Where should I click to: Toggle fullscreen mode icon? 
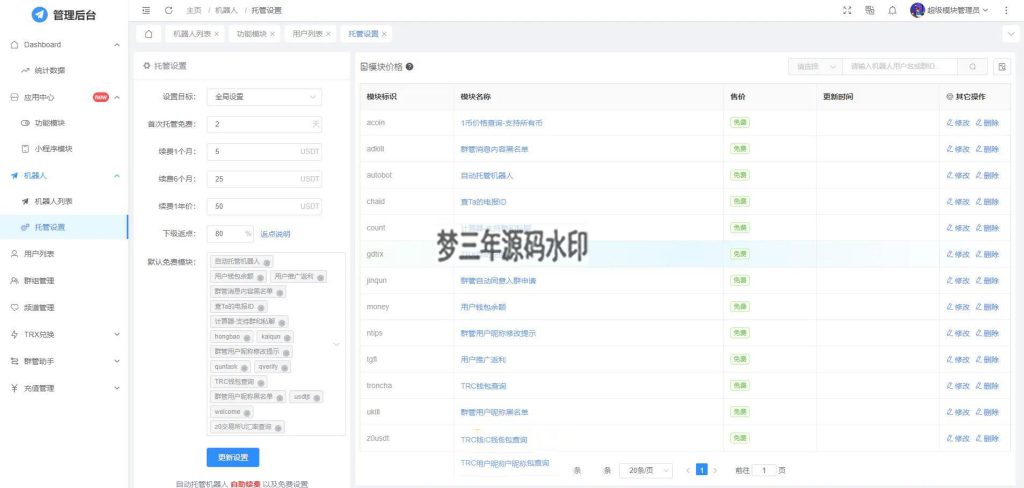(848, 10)
